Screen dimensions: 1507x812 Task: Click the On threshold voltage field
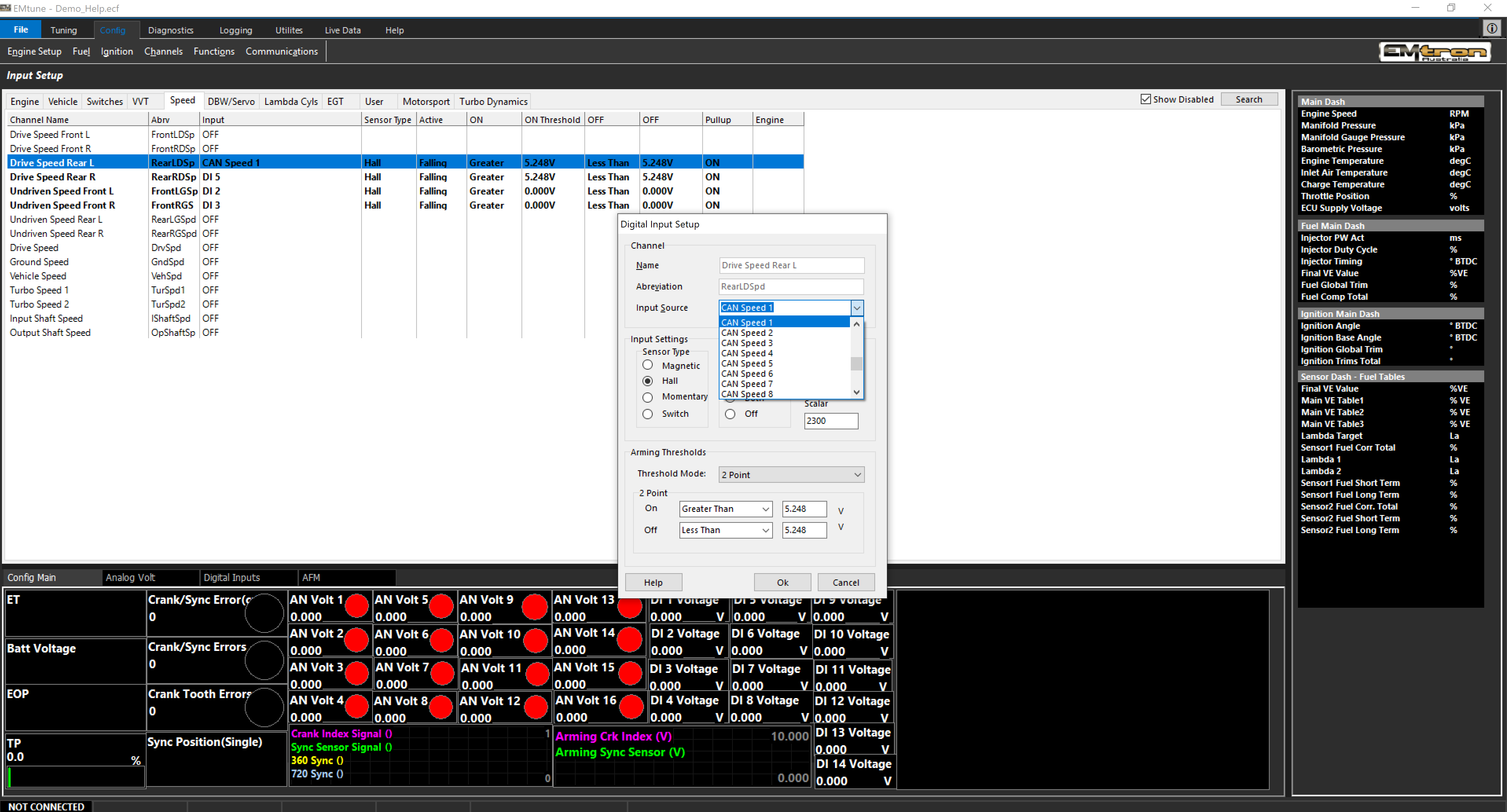pyautogui.click(x=804, y=509)
